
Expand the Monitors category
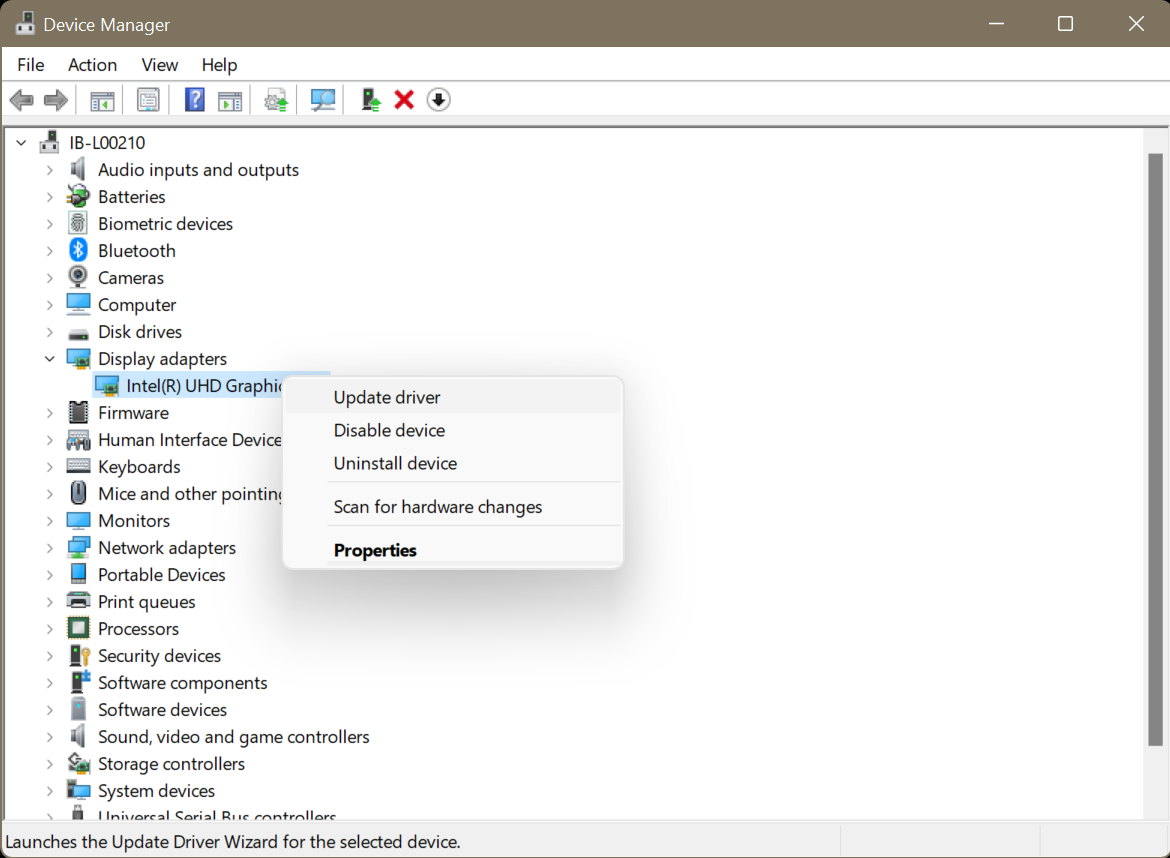(49, 521)
